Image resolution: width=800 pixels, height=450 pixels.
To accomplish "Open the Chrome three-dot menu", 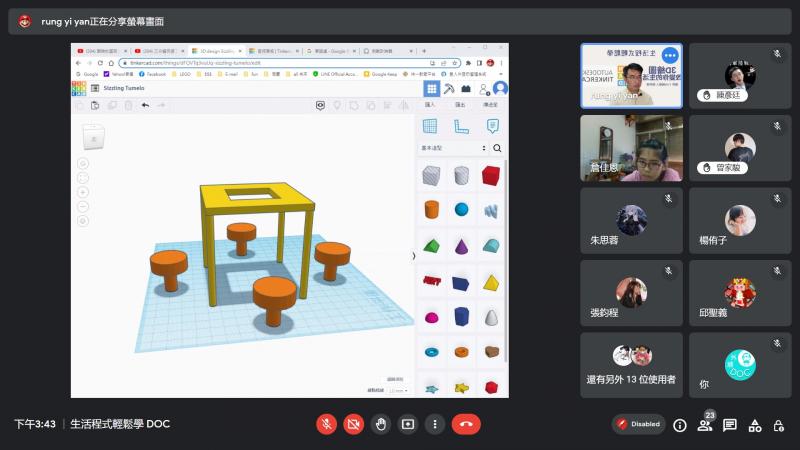I will click(x=501, y=63).
